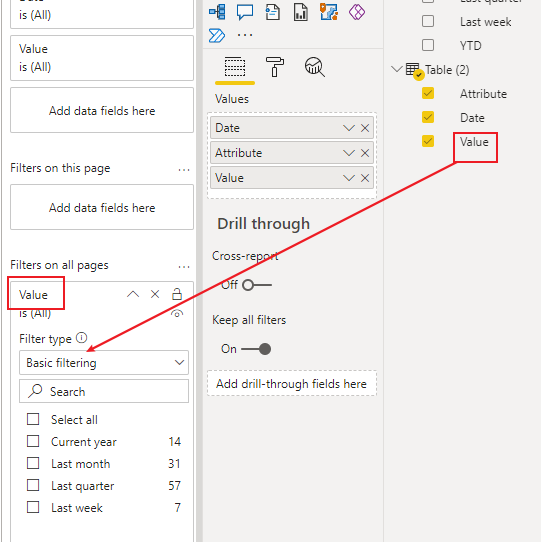Click the filter Search box
This screenshot has width=541, height=542.
(104, 391)
